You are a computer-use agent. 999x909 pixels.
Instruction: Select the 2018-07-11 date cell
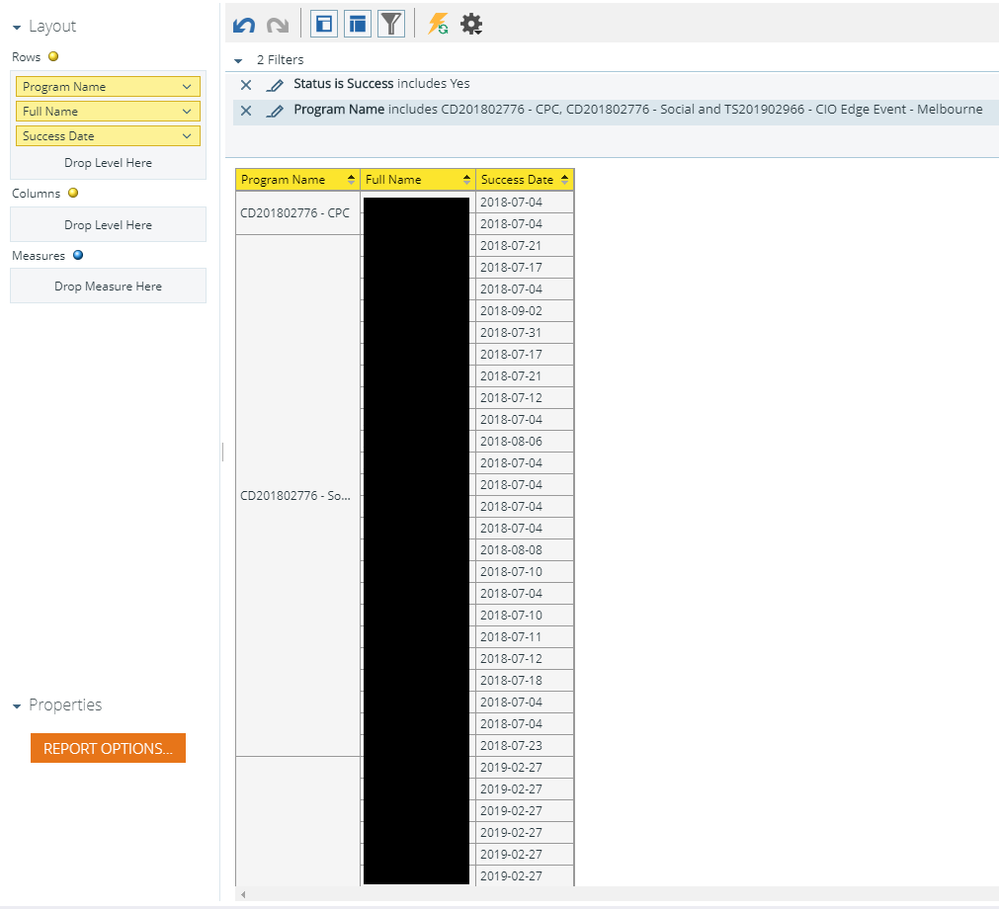tap(525, 637)
